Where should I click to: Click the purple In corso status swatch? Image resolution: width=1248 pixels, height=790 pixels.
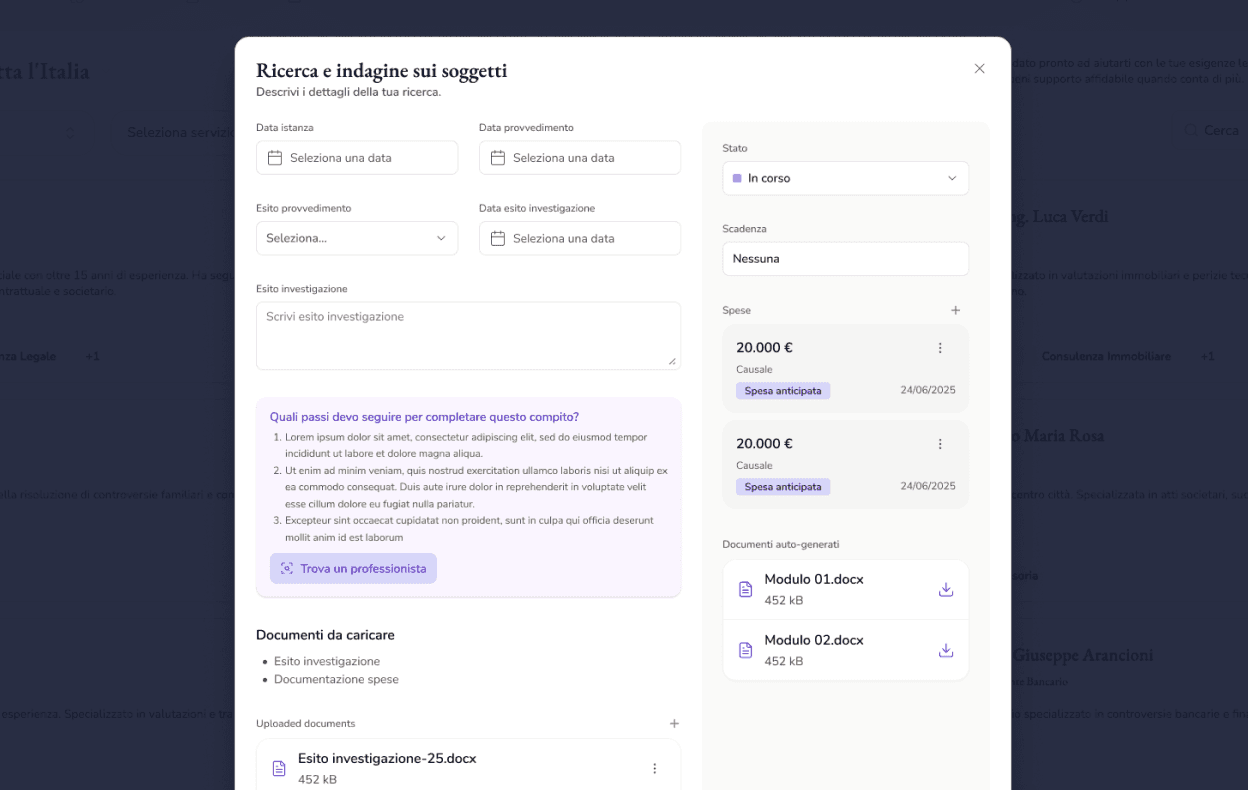pos(737,178)
